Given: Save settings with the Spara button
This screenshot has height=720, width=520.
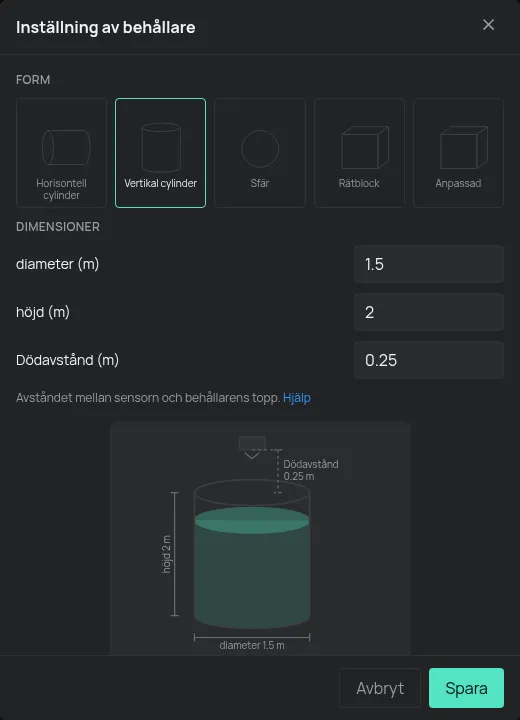Looking at the screenshot, I should pyautogui.click(x=466, y=688).
